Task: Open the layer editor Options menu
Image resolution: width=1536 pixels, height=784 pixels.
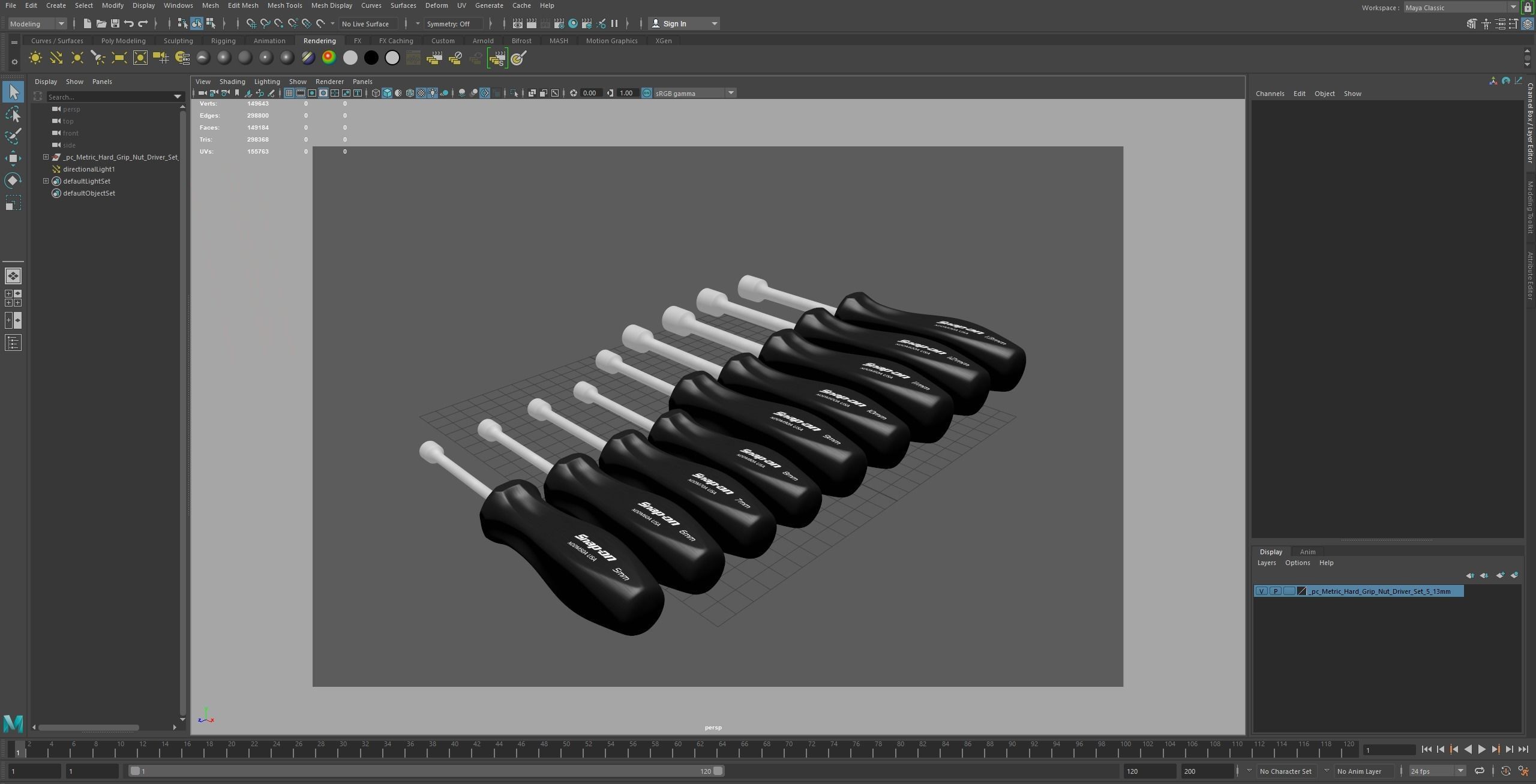Action: [x=1297, y=563]
